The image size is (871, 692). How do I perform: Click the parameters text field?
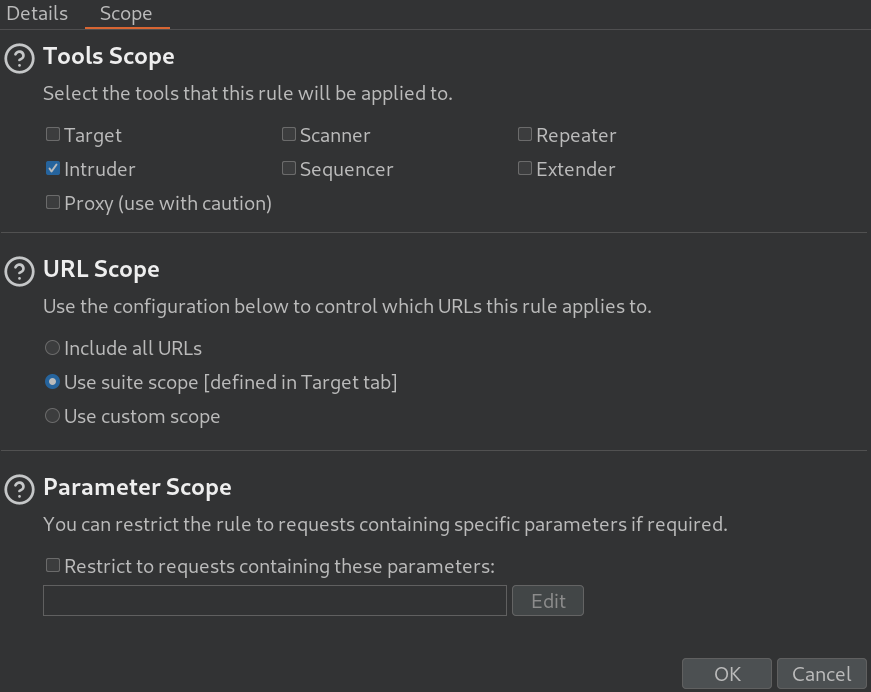tap(275, 600)
